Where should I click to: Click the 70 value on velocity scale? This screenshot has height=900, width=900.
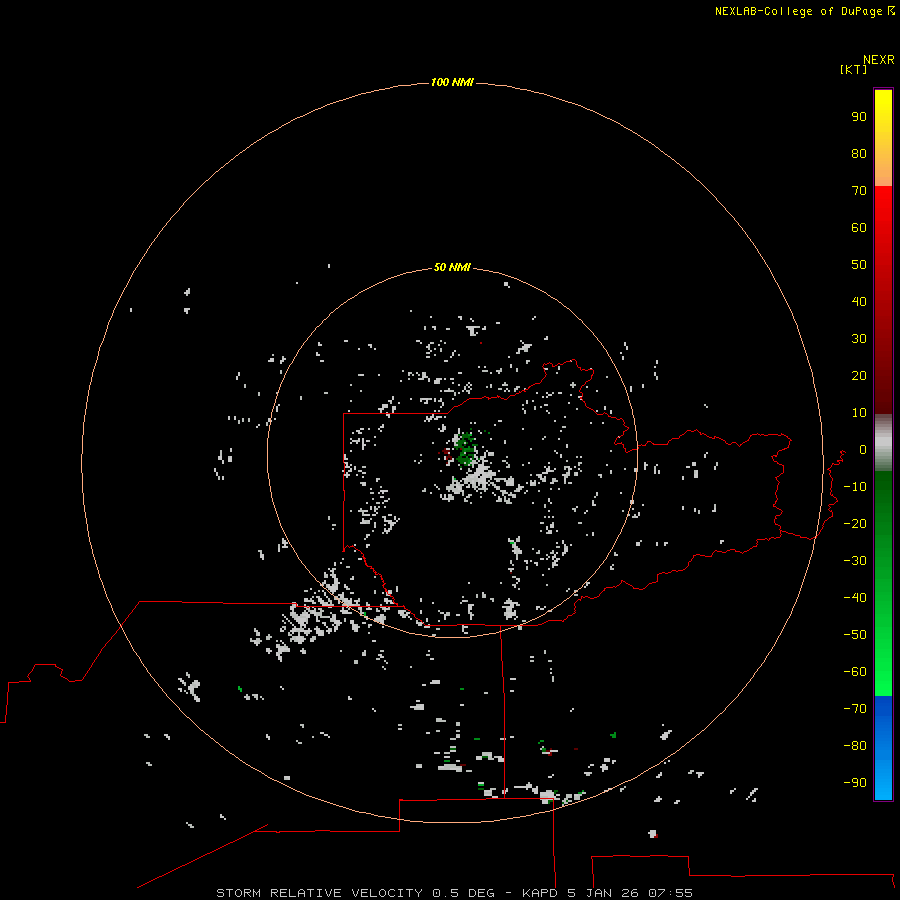click(x=859, y=191)
